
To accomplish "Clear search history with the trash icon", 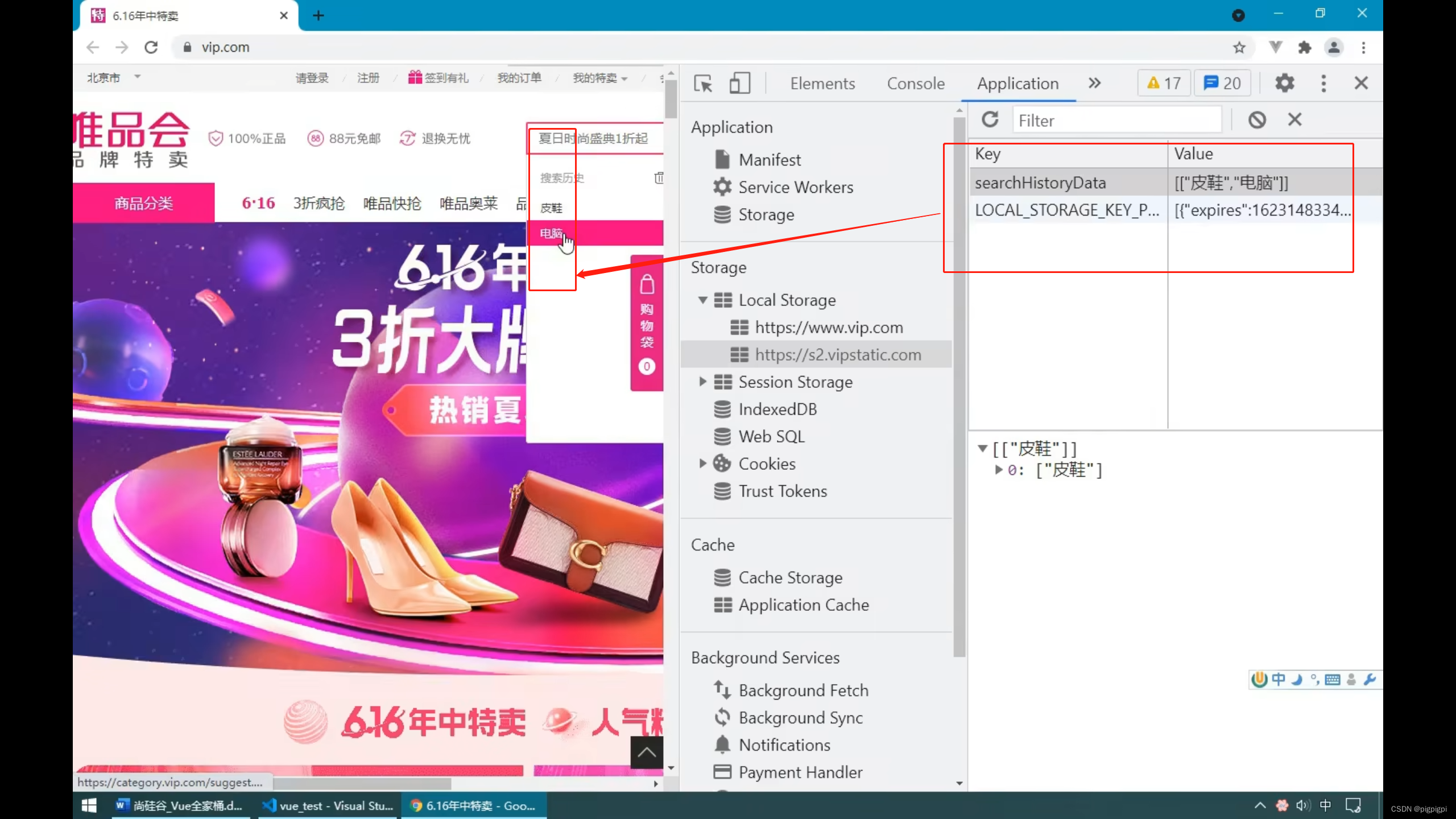I will 659,178.
